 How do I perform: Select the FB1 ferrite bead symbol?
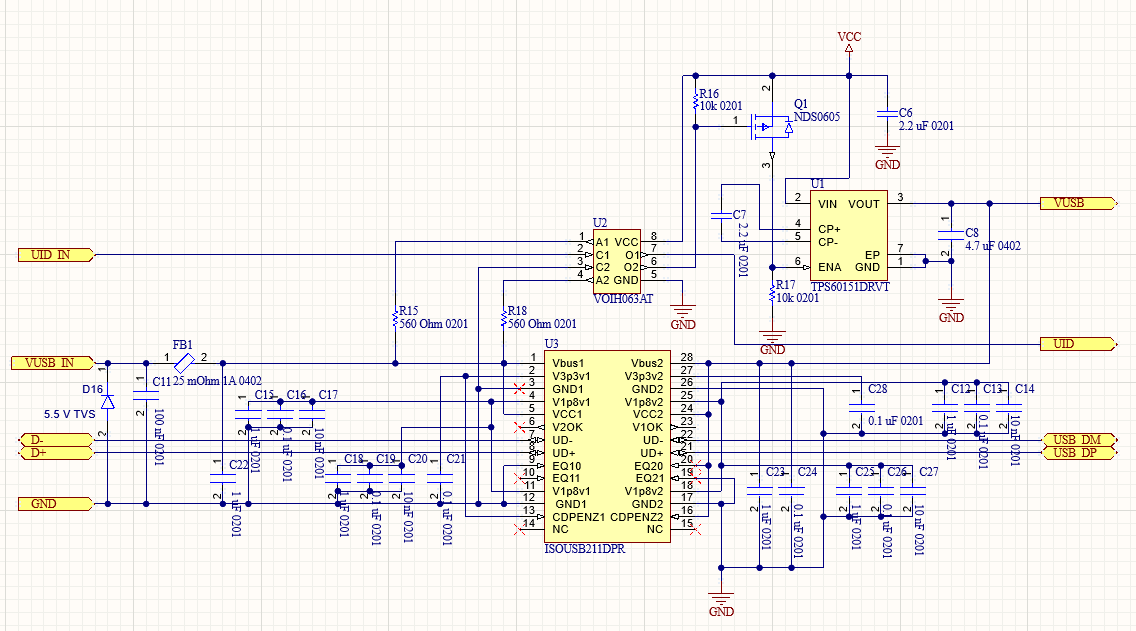click(x=184, y=362)
